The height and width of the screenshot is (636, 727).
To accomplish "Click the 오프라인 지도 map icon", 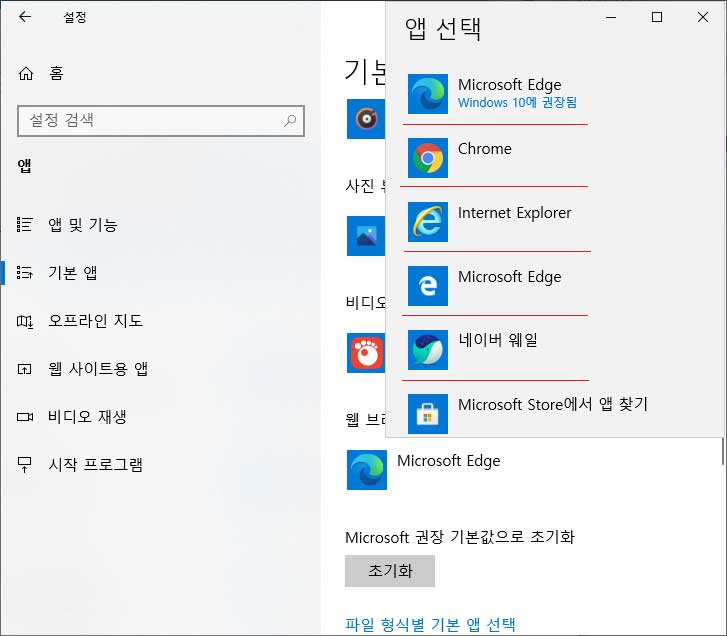I will pos(25,321).
